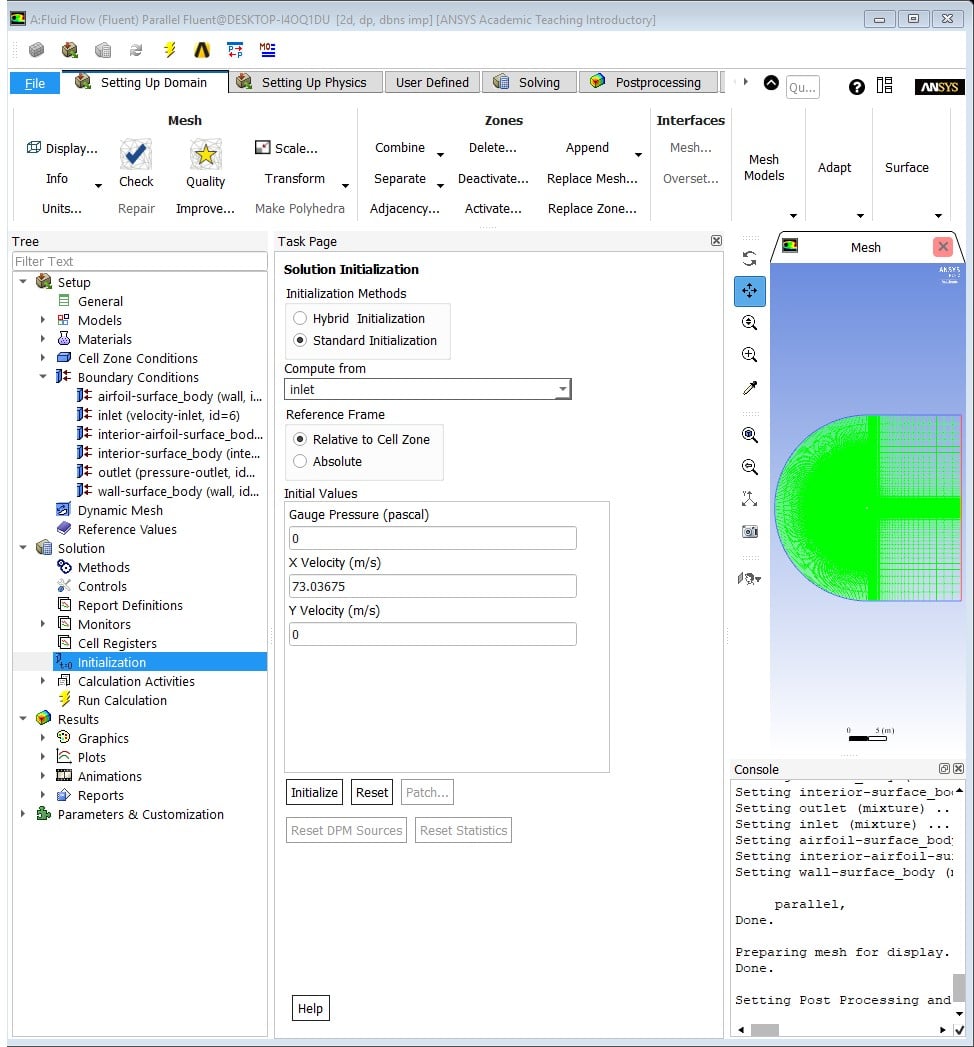Select Standard Initialization radio button
Screen dimensions: 974x1047
coord(300,340)
